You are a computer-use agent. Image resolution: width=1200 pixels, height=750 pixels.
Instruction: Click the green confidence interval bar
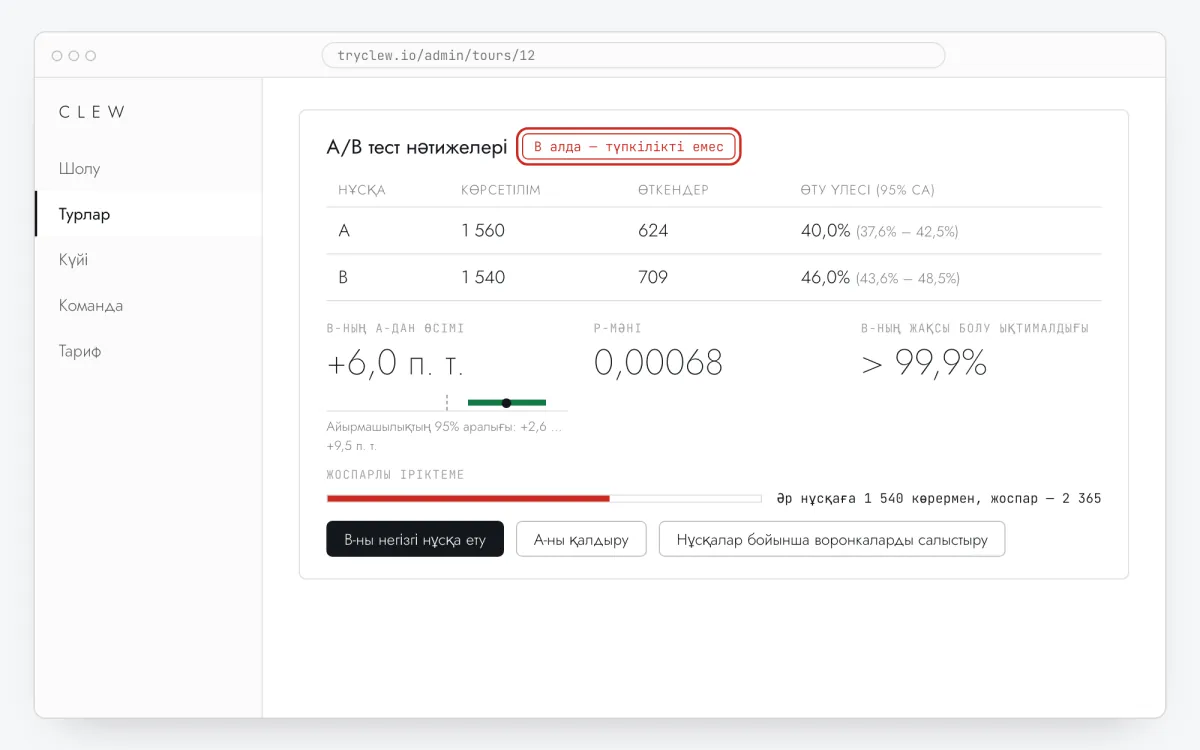point(507,402)
